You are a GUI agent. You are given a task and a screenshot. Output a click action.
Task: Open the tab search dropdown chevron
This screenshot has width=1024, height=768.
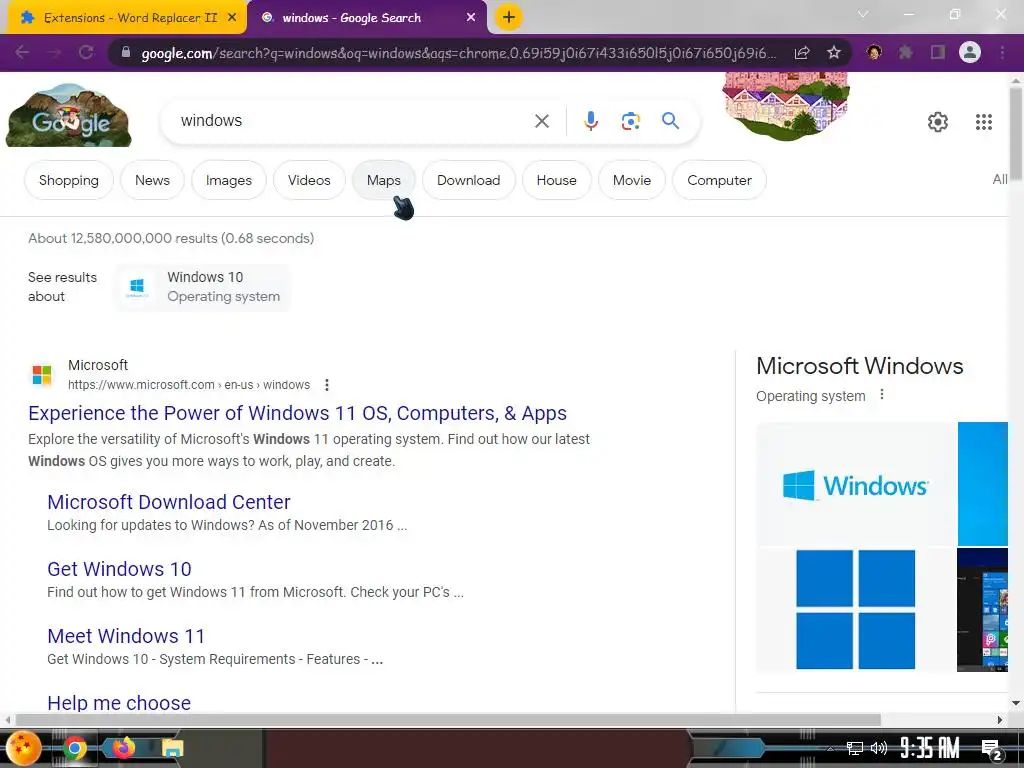coord(863,14)
